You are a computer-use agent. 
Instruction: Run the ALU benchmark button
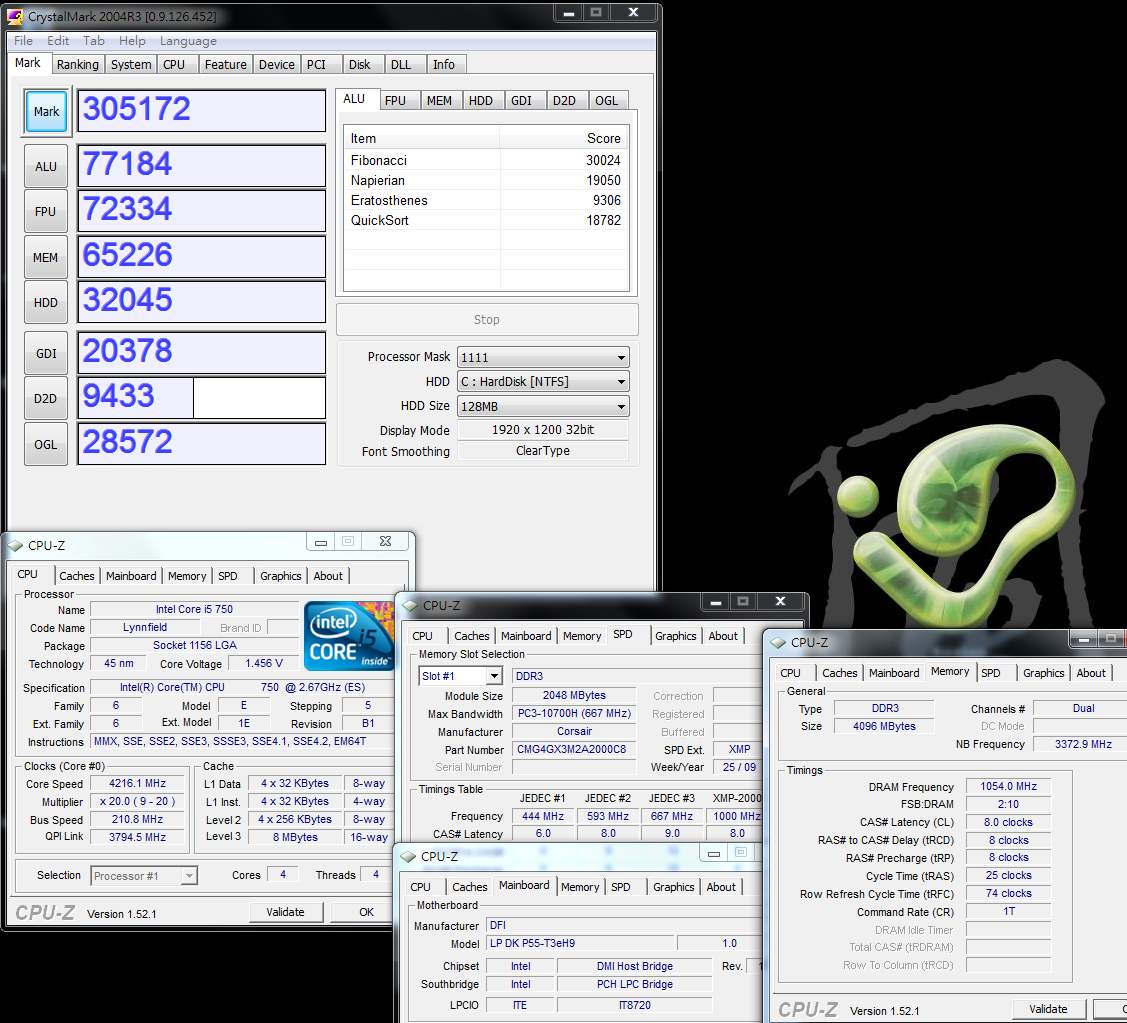tap(46, 166)
